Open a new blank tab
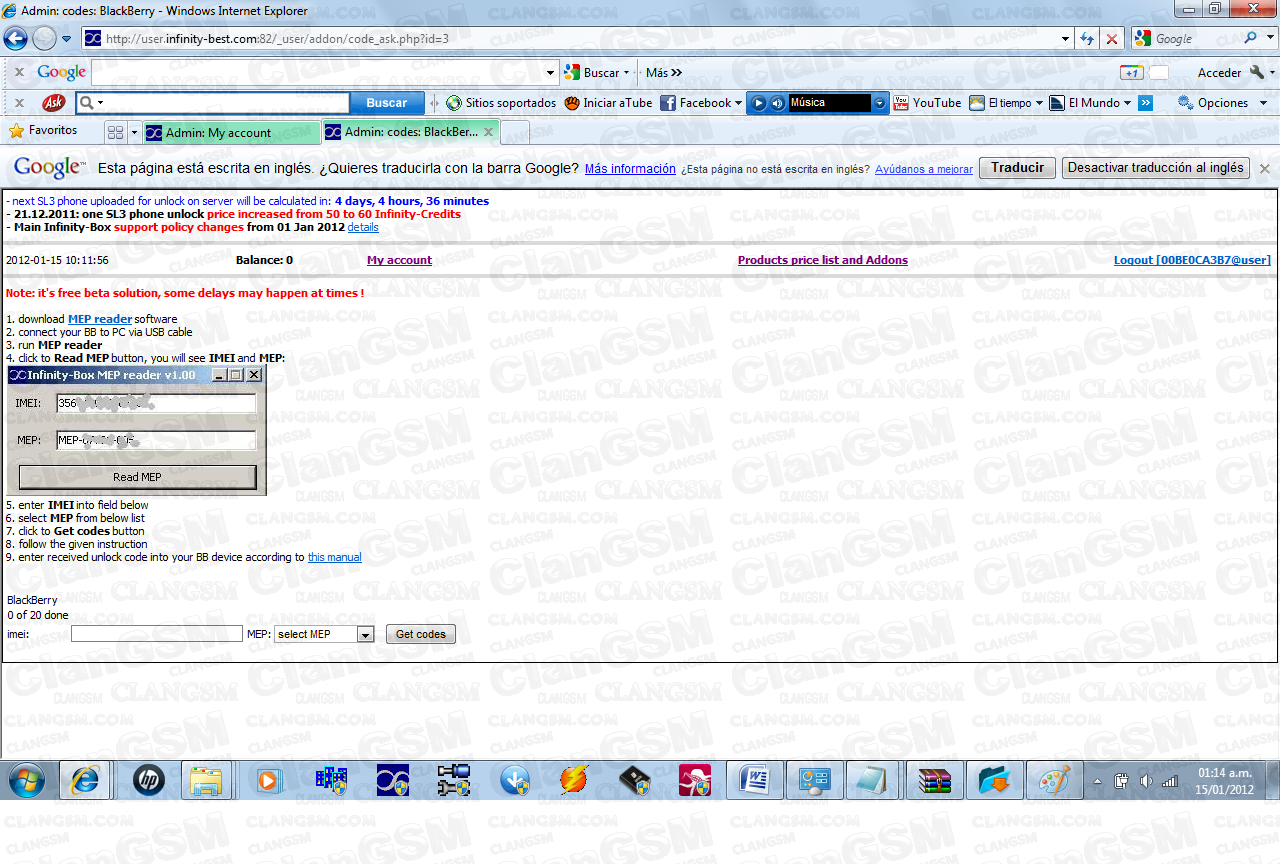The image size is (1280, 864). [514, 132]
